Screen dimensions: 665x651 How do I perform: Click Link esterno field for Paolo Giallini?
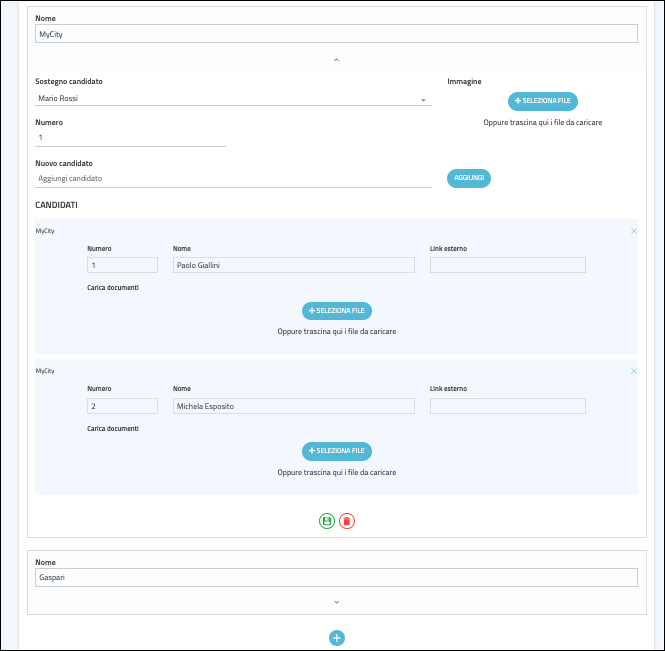pyautogui.click(x=507, y=265)
